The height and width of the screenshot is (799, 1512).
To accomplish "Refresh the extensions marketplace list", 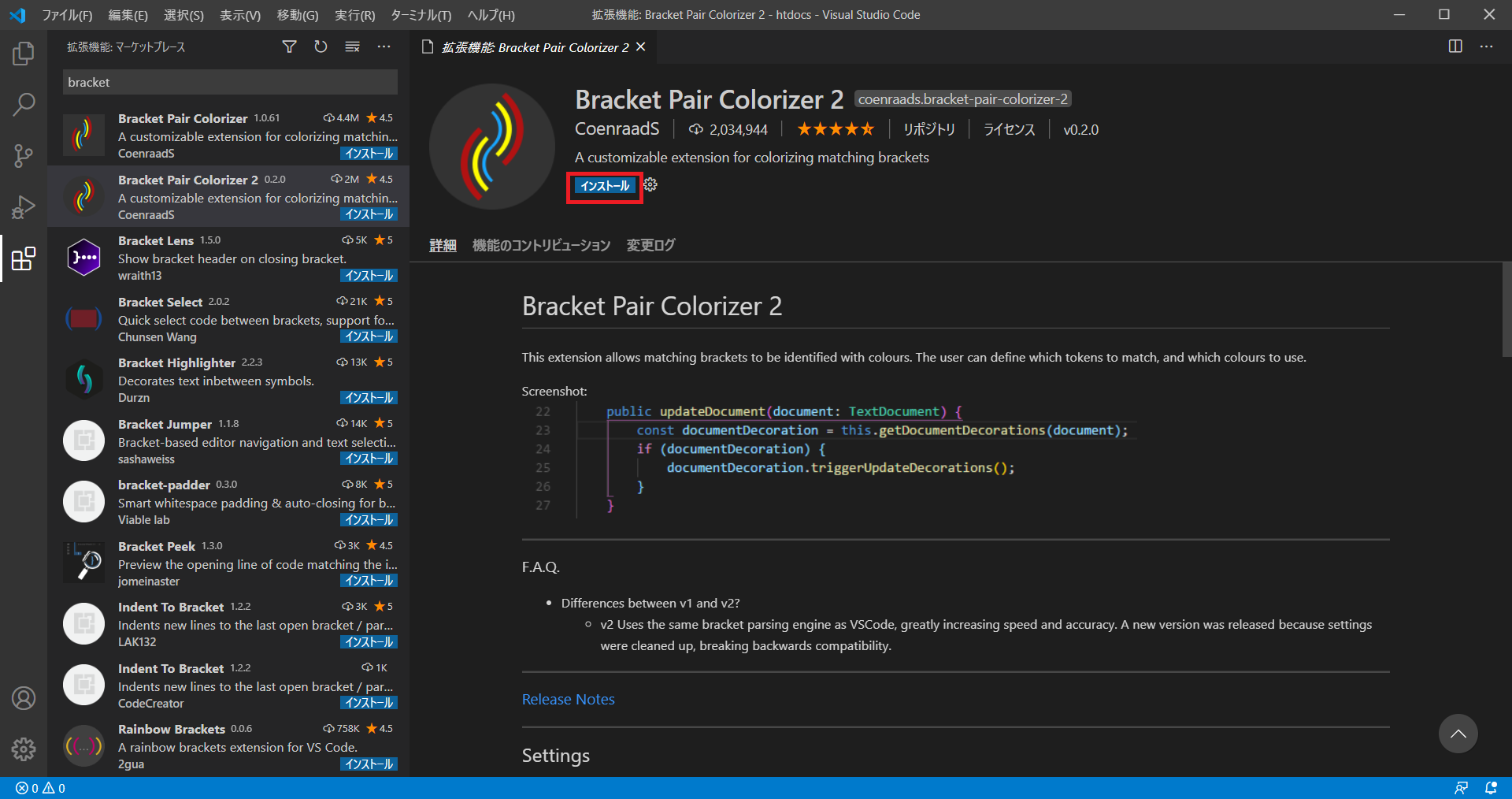I will (321, 47).
